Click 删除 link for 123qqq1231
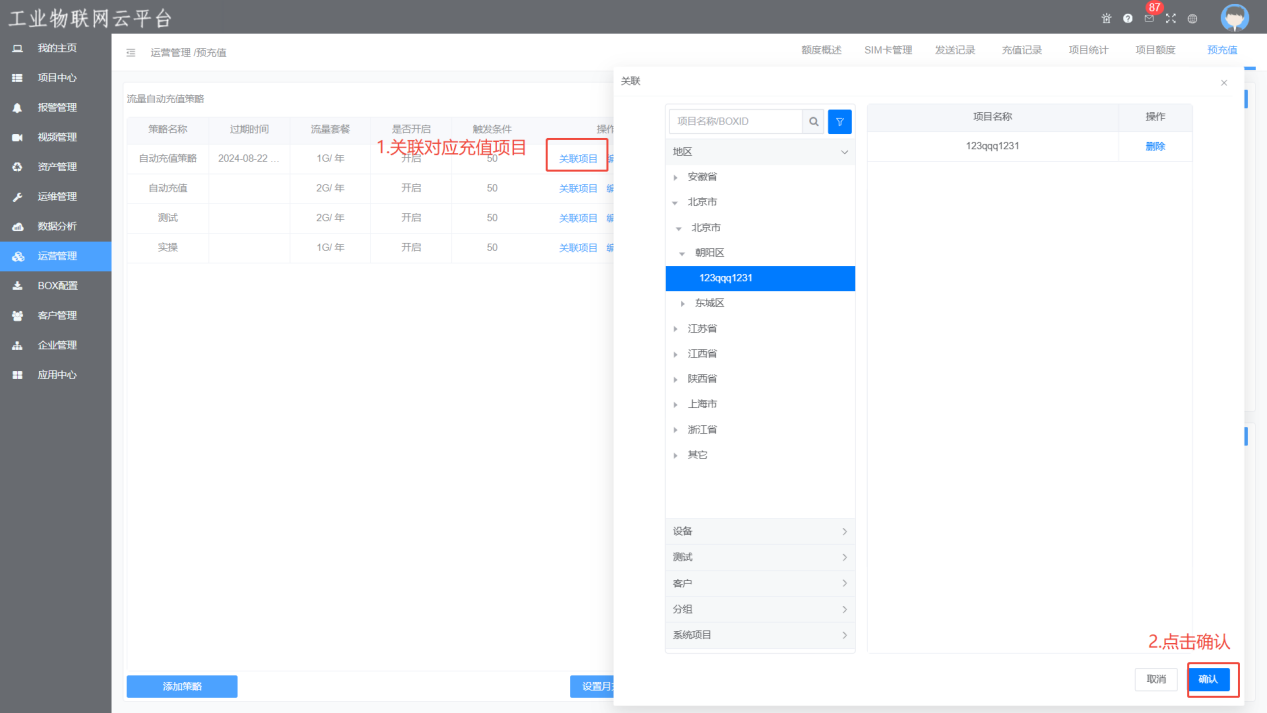This screenshot has width=1267, height=713. pyautogui.click(x=1155, y=147)
